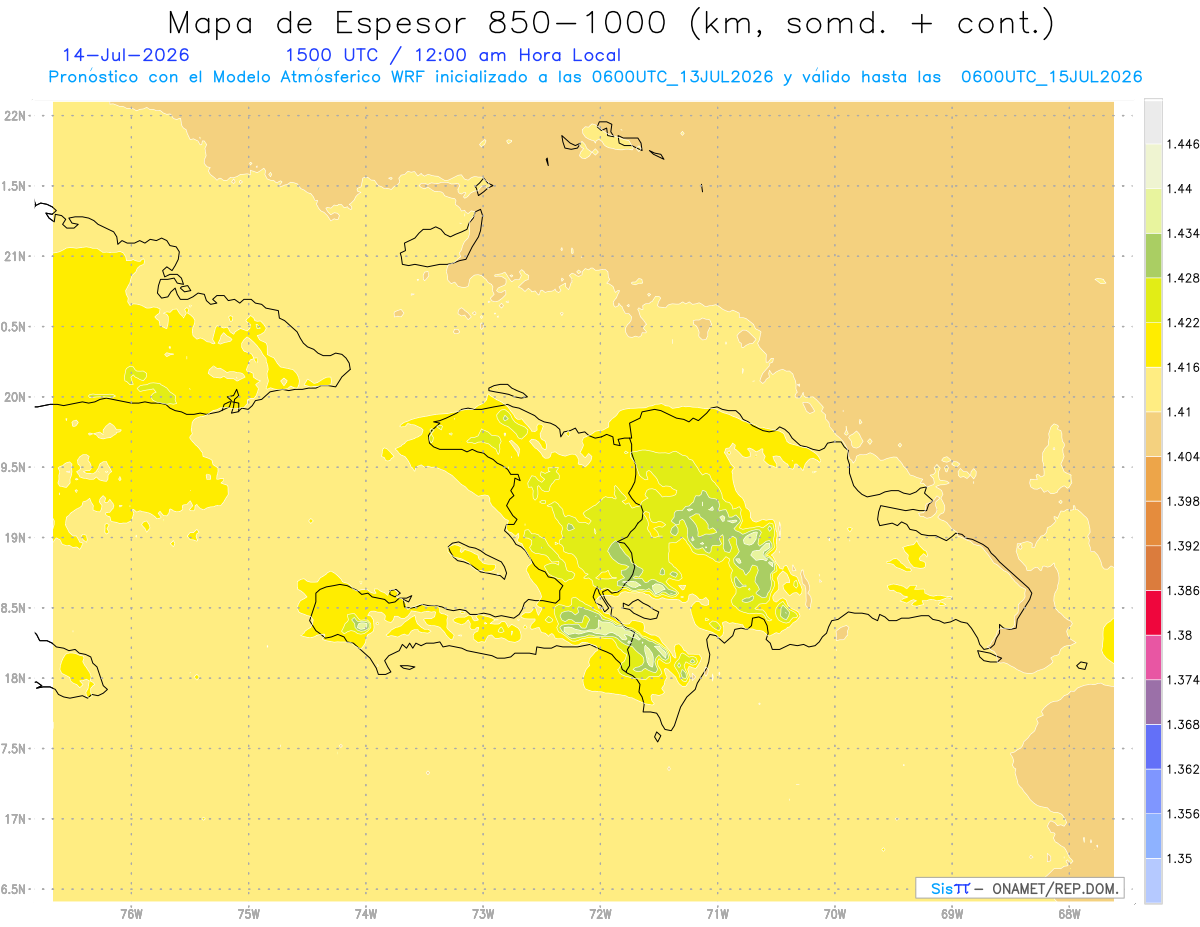Click the '70W' longitude label
This screenshot has height=927, width=1200.
835,914
